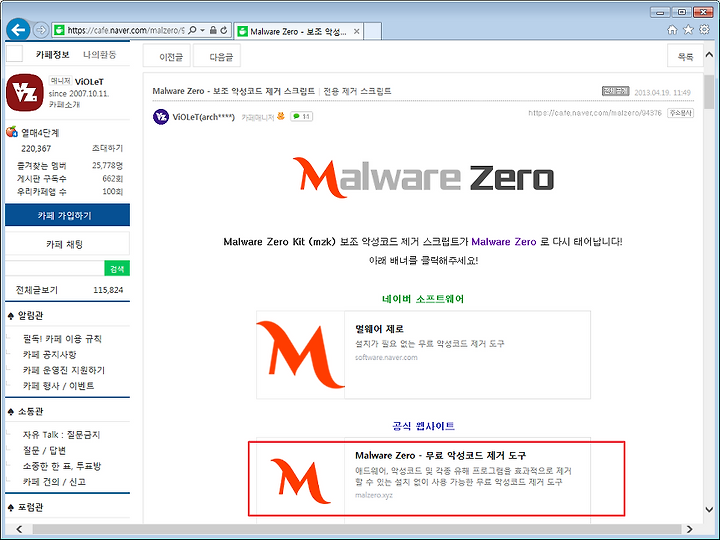Open the browser Home icon

click(x=672, y=30)
